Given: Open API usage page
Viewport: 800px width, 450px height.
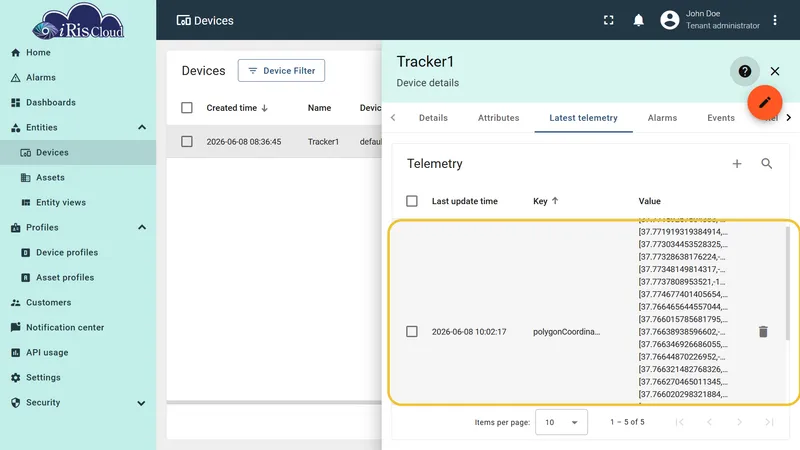Looking at the screenshot, I should [78, 353].
